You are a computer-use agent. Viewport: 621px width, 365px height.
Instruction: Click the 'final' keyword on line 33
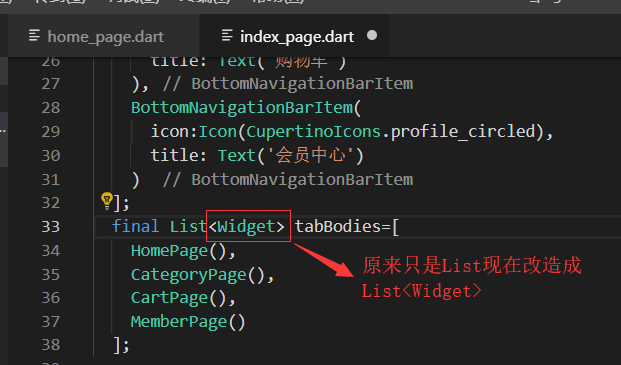[x=135, y=226]
